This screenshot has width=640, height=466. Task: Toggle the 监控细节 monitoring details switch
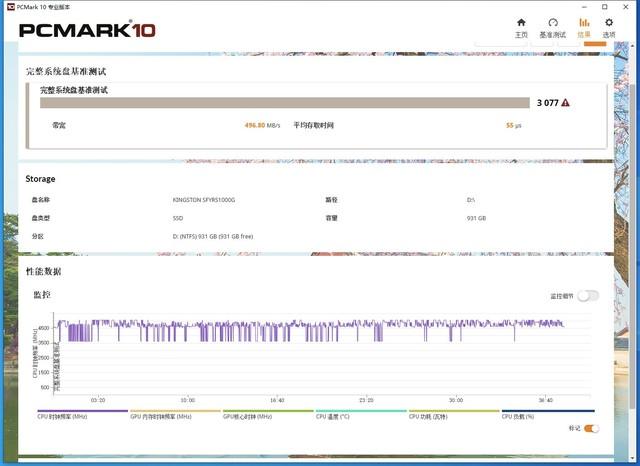coord(588,296)
